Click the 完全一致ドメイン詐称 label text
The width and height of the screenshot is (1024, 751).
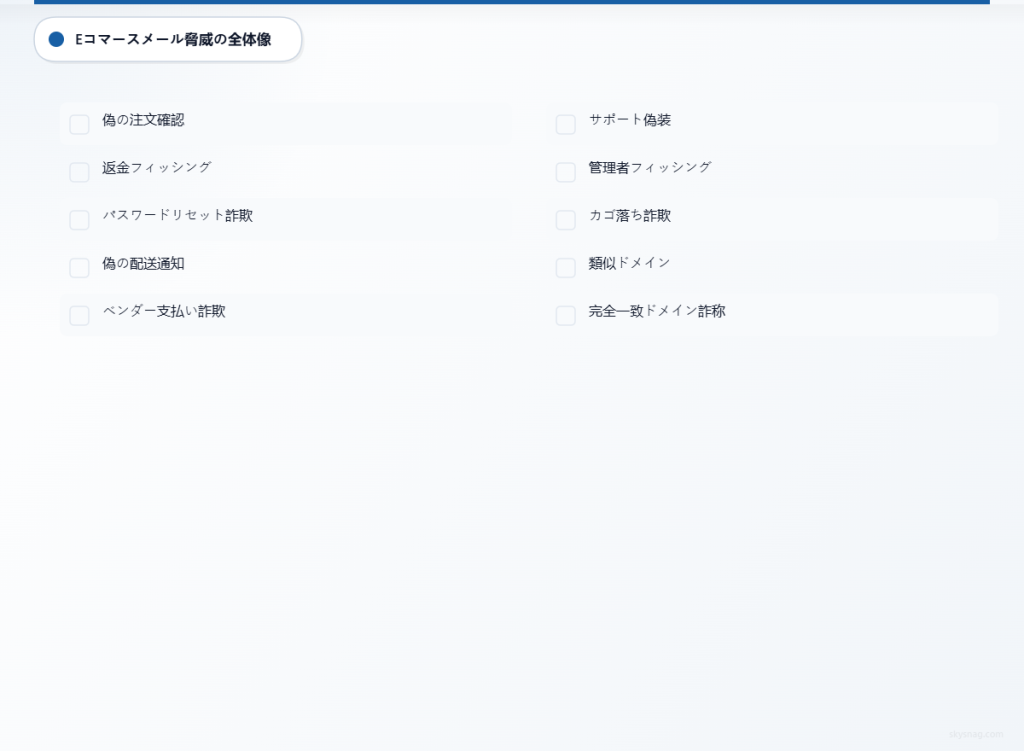[x=657, y=311]
